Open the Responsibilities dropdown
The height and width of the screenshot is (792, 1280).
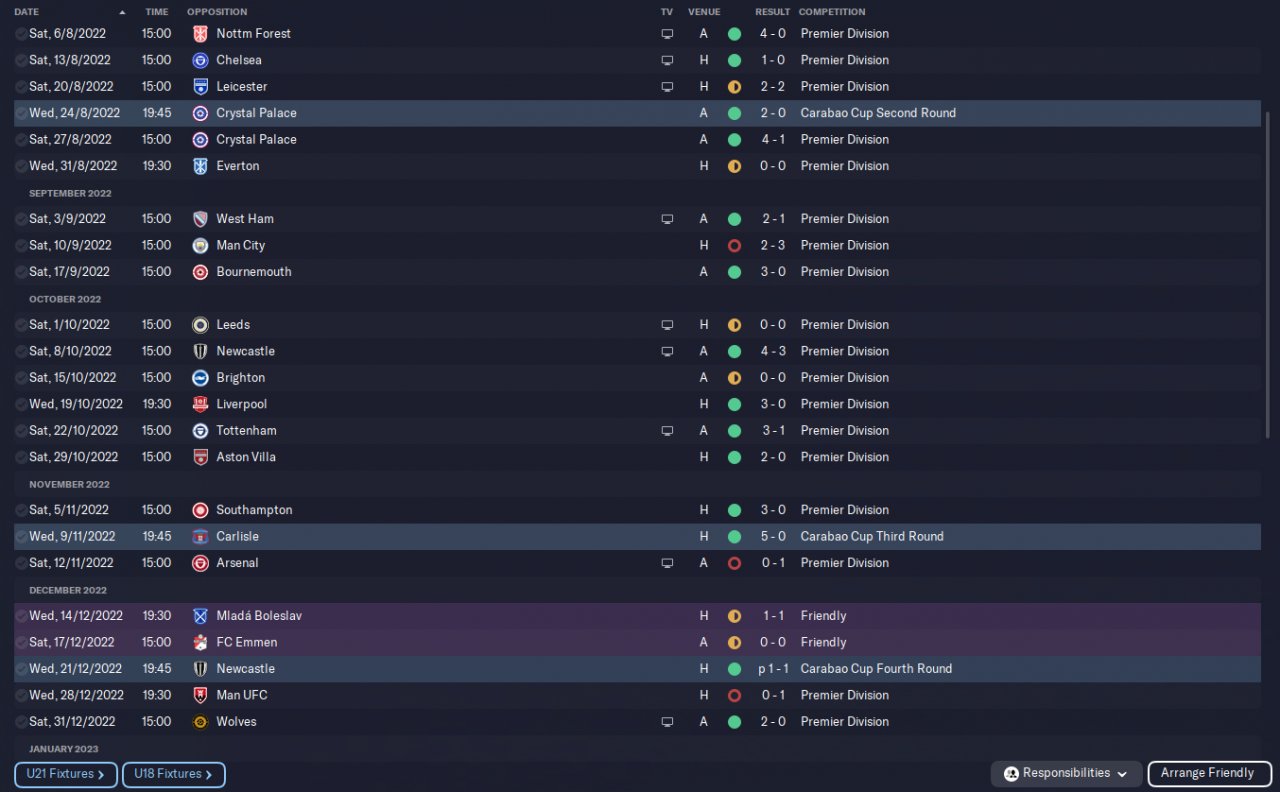1066,773
